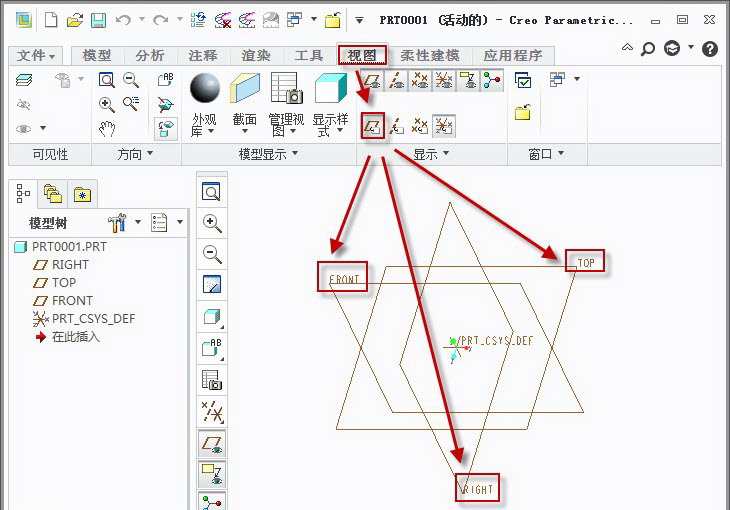Select the Folder Browser navigator tab
Image resolution: width=730 pixels, height=510 pixels.
pos(53,193)
